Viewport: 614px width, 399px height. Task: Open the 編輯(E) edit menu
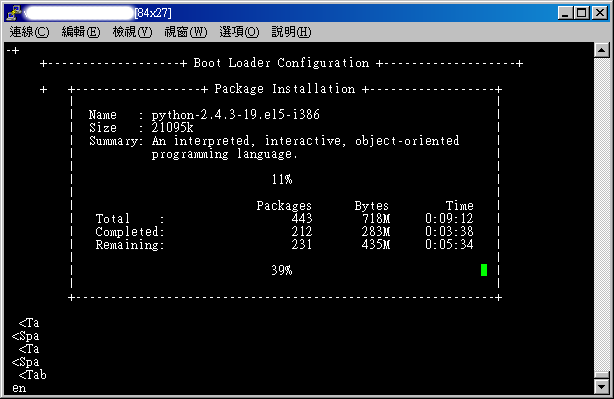[81, 32]
